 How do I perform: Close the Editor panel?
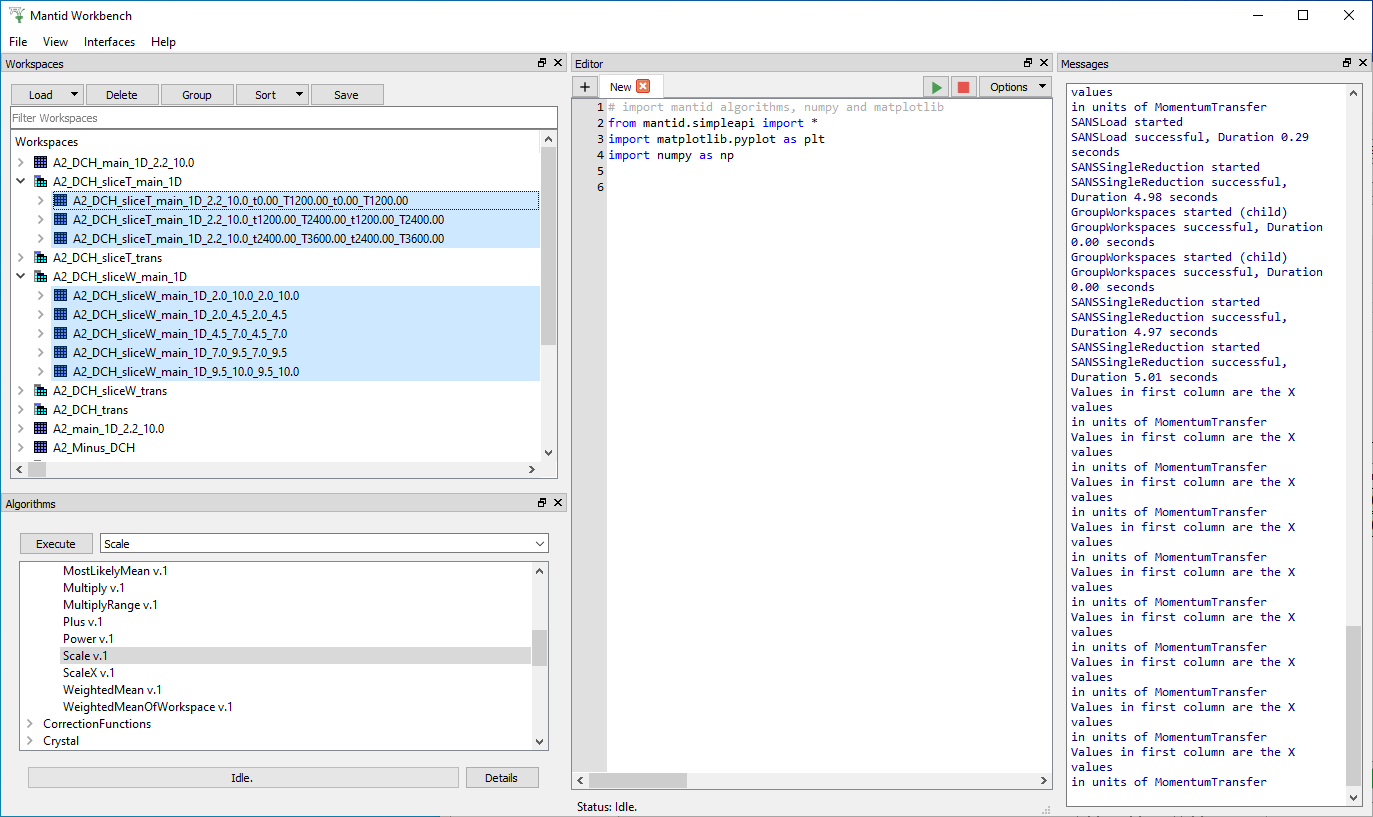tap(1044, 63)
